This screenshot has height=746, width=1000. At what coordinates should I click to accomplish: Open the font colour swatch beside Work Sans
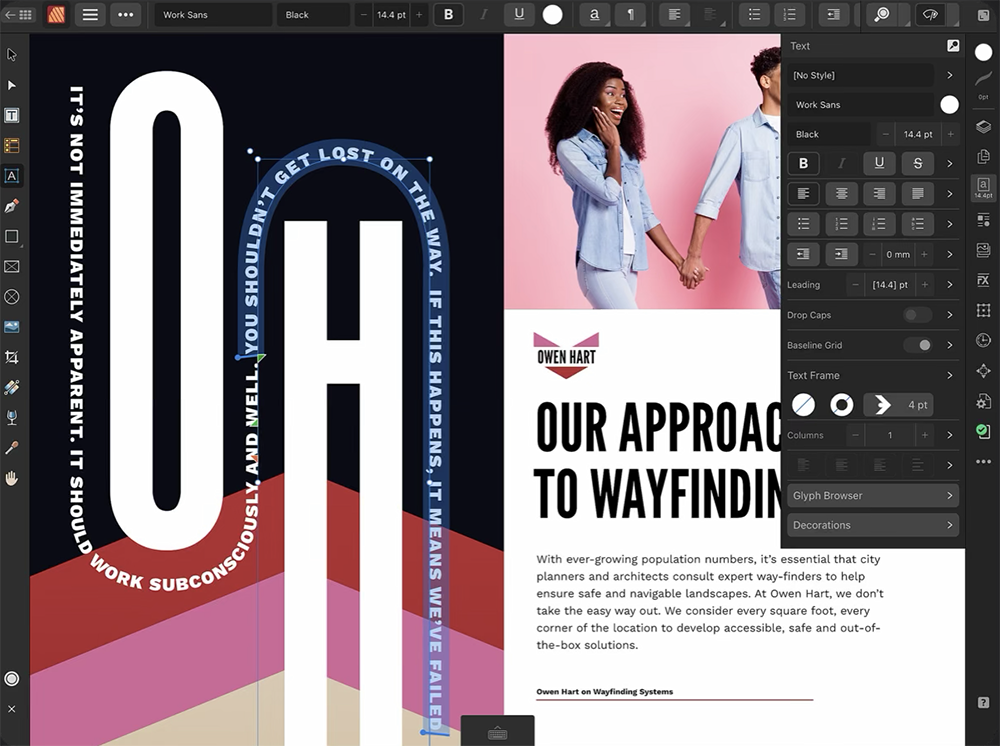tap(949, 105)
